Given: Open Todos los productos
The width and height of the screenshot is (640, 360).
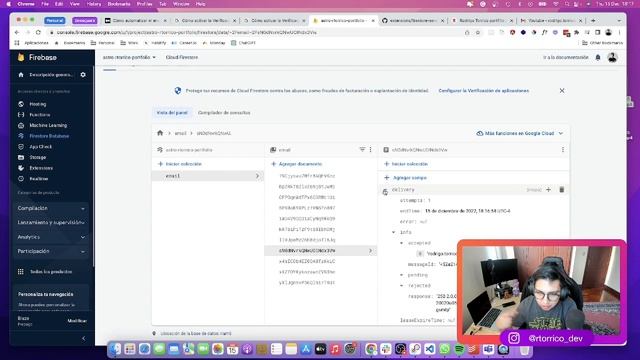Looking at the screenshot, I should point(51,271).
